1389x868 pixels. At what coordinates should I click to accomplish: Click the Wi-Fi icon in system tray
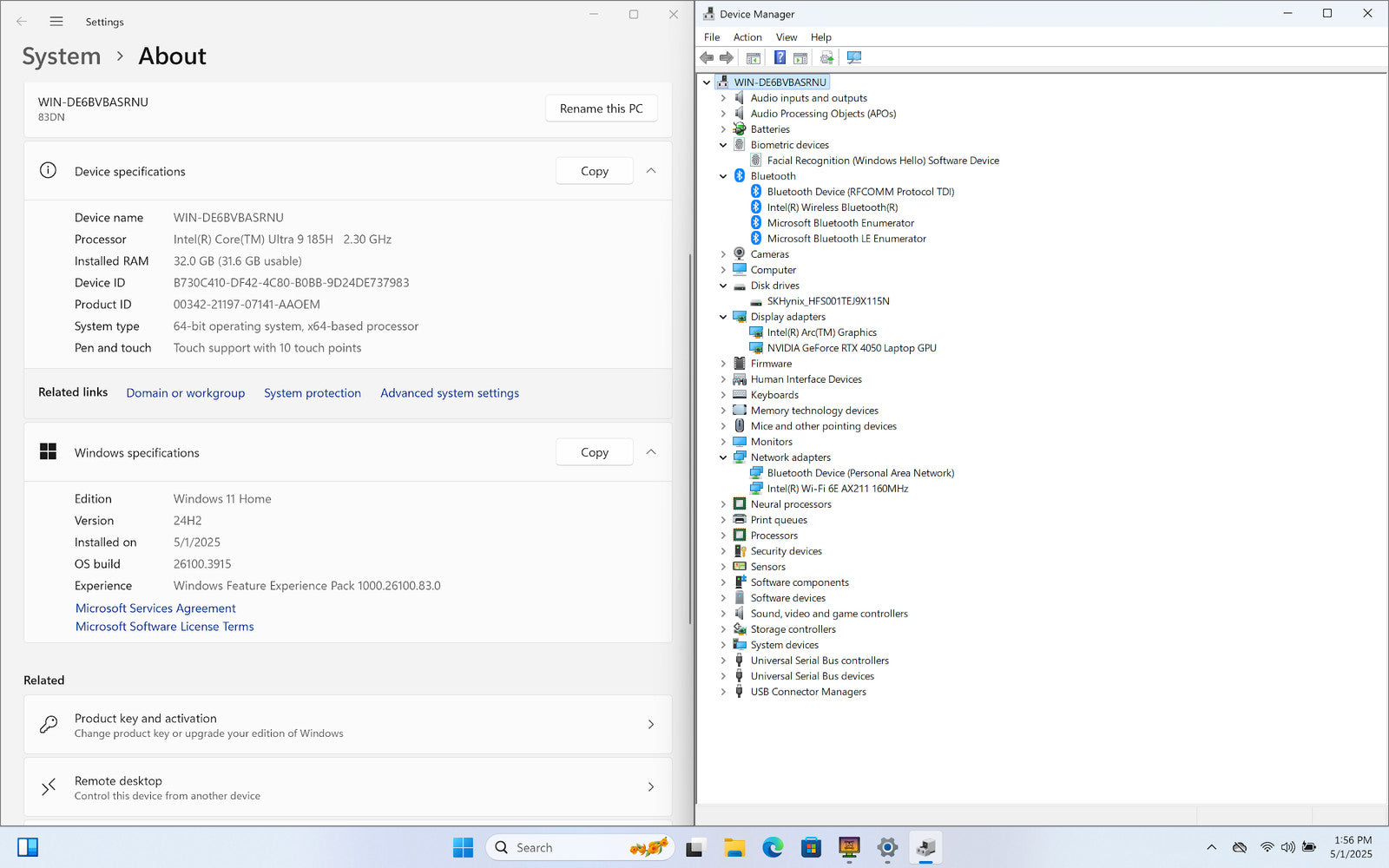(x=1267, y=847)
